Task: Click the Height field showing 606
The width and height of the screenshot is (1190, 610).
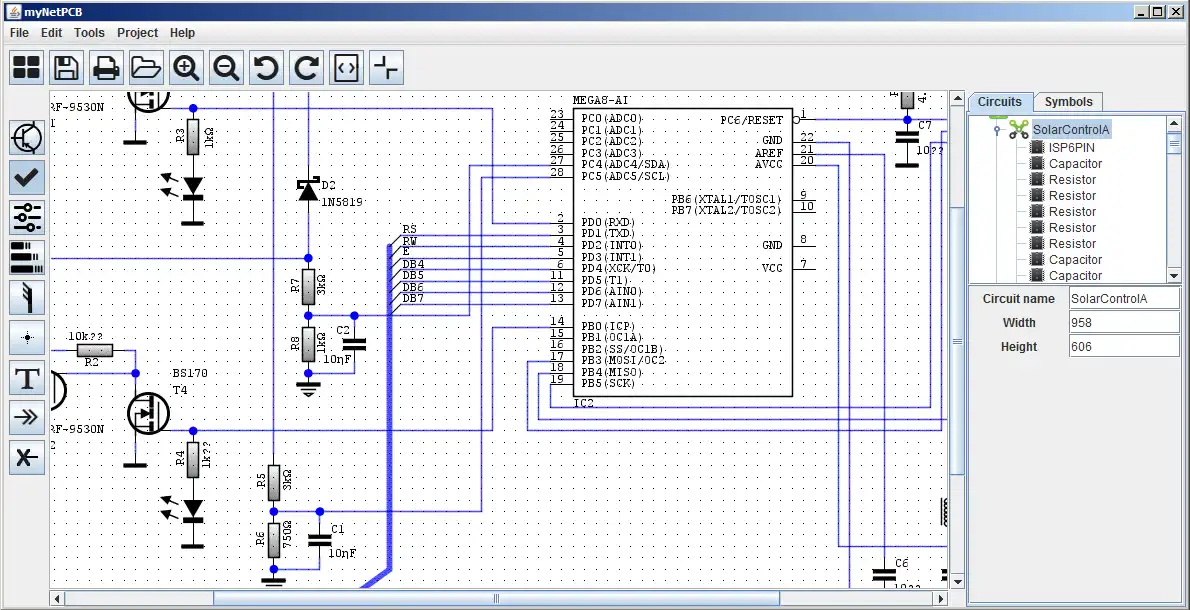Action: point(1124,347)
